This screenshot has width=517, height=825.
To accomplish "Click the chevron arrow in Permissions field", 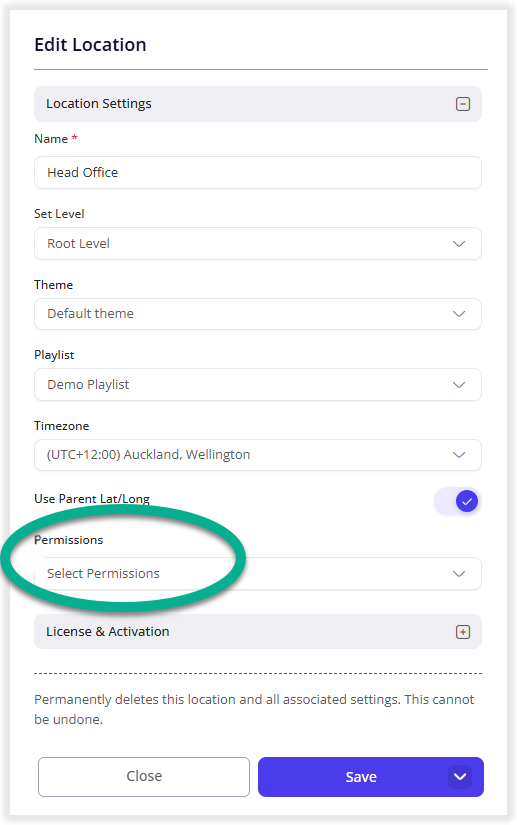I will tap(459, 574).
